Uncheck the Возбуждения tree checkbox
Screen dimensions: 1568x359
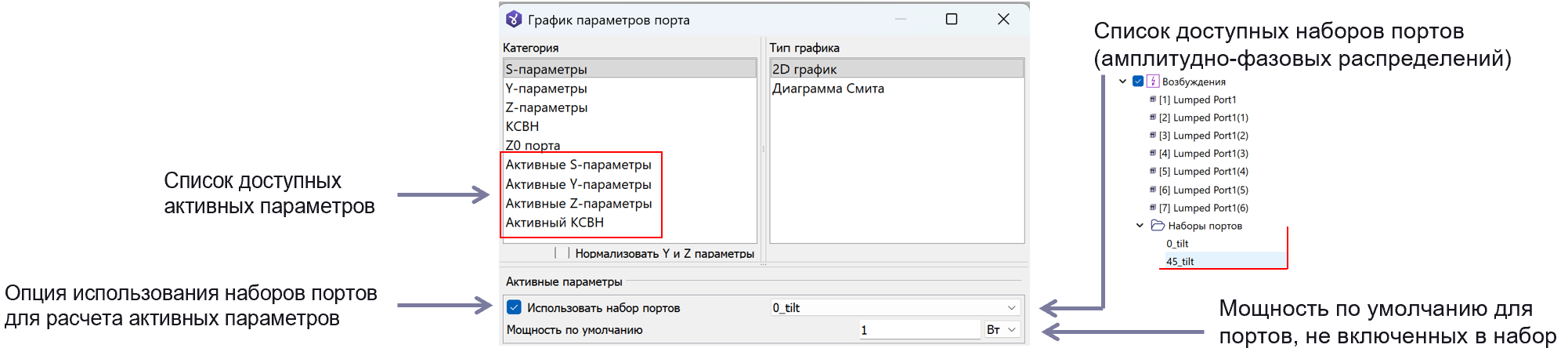1138,82
